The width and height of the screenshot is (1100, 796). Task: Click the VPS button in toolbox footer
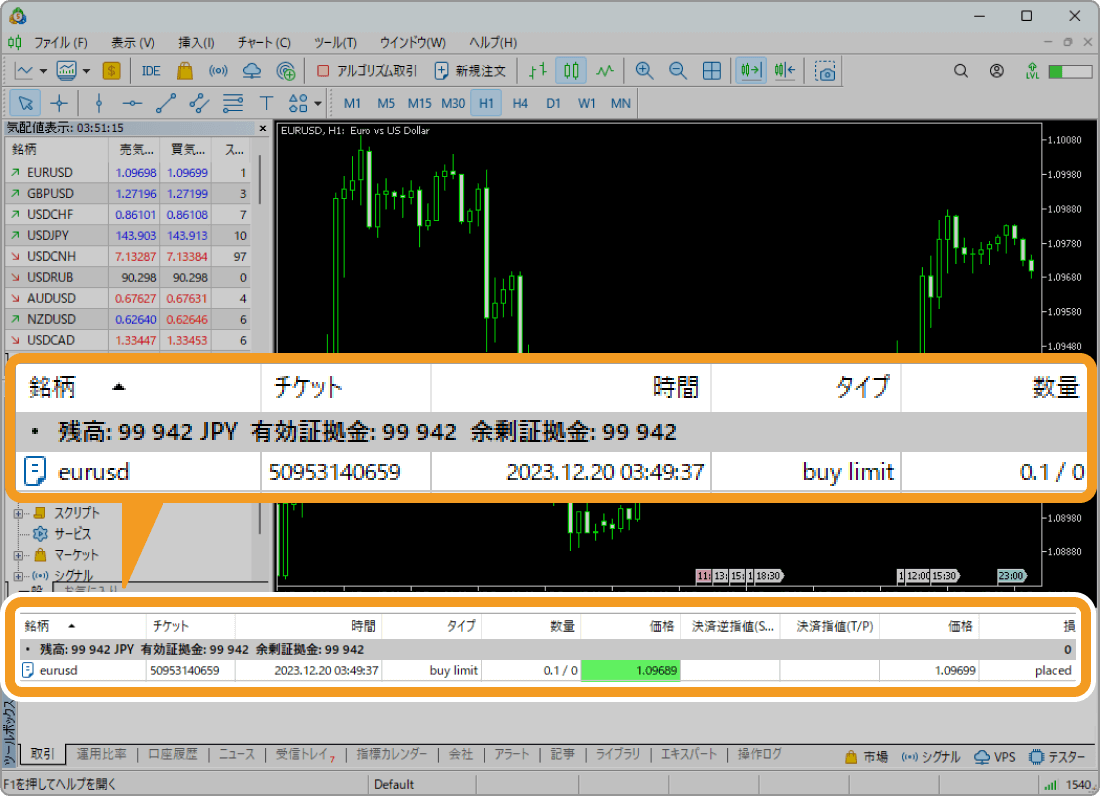click(x=995, y=757)
